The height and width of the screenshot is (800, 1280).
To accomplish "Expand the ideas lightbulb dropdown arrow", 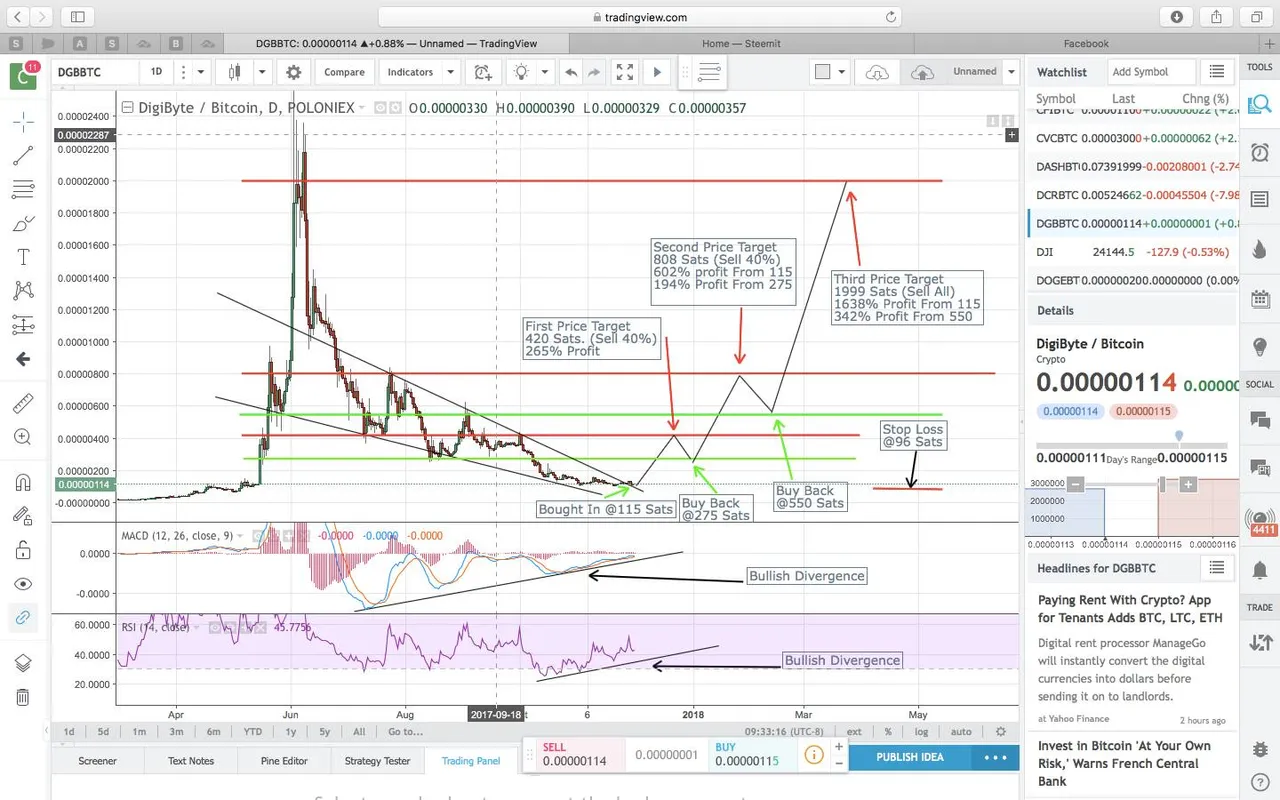I will coord(545,72).
